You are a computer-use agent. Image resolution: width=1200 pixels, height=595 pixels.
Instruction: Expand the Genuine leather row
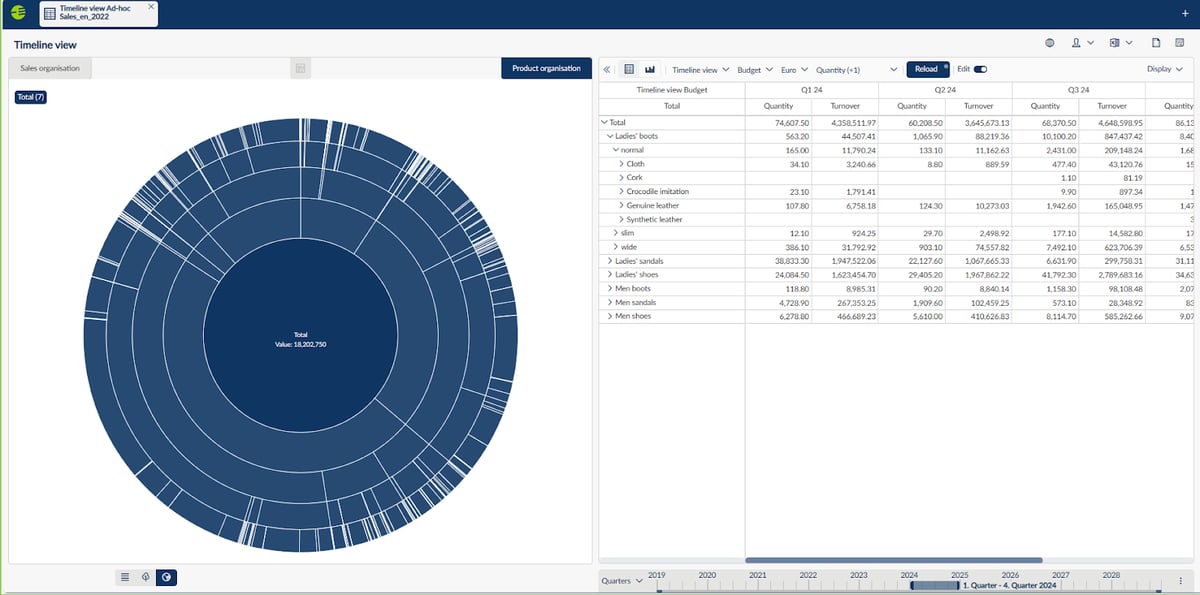(621, 205)
